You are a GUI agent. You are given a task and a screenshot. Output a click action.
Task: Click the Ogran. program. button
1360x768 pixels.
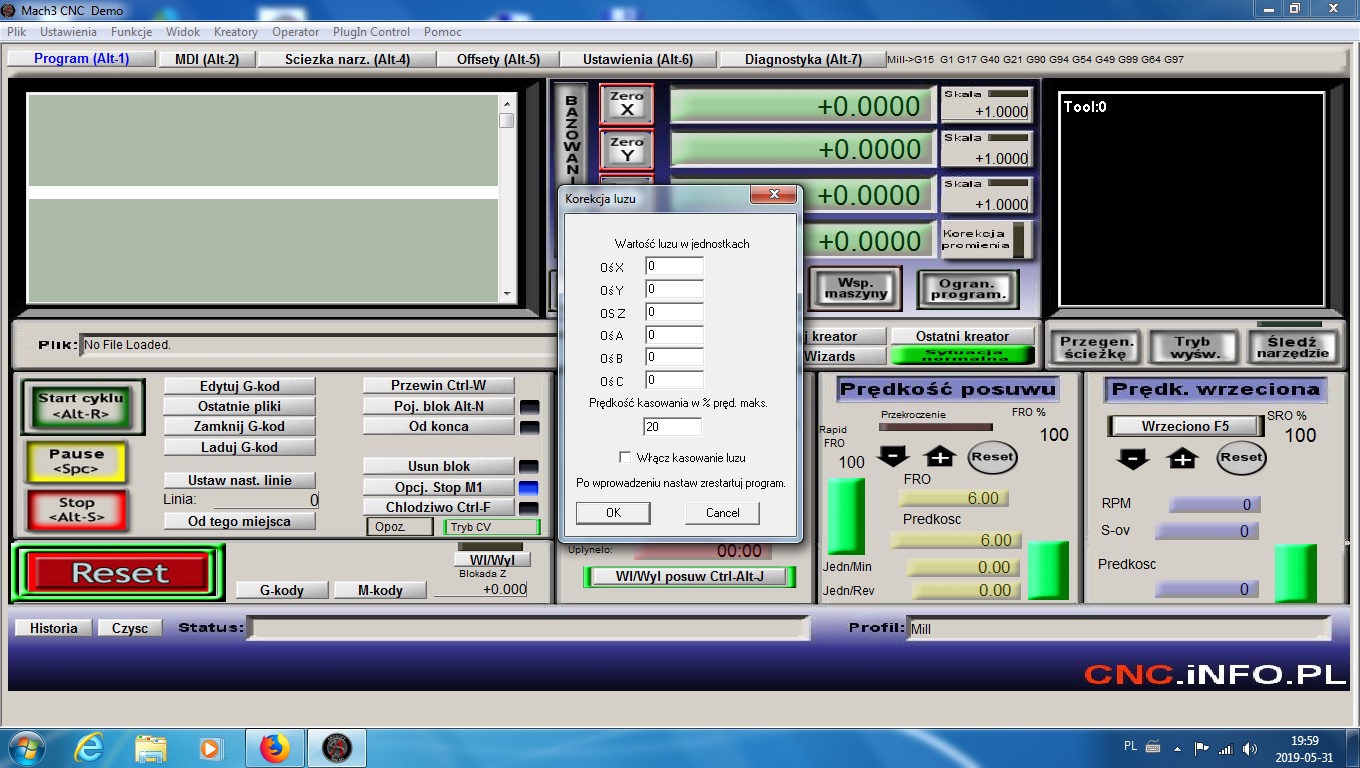pos(967,289)
